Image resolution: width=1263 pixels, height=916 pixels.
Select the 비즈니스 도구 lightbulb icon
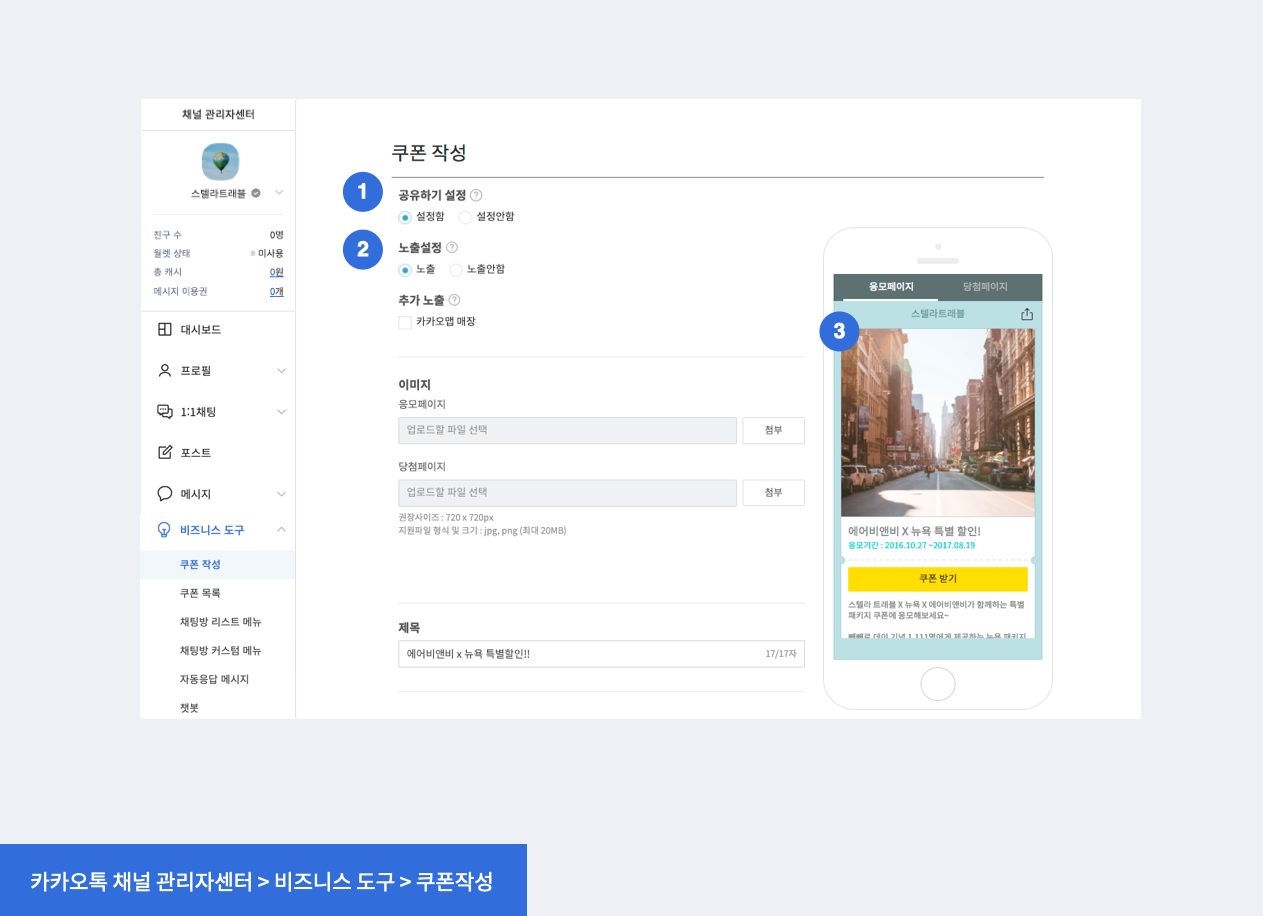tap(165, 530)
